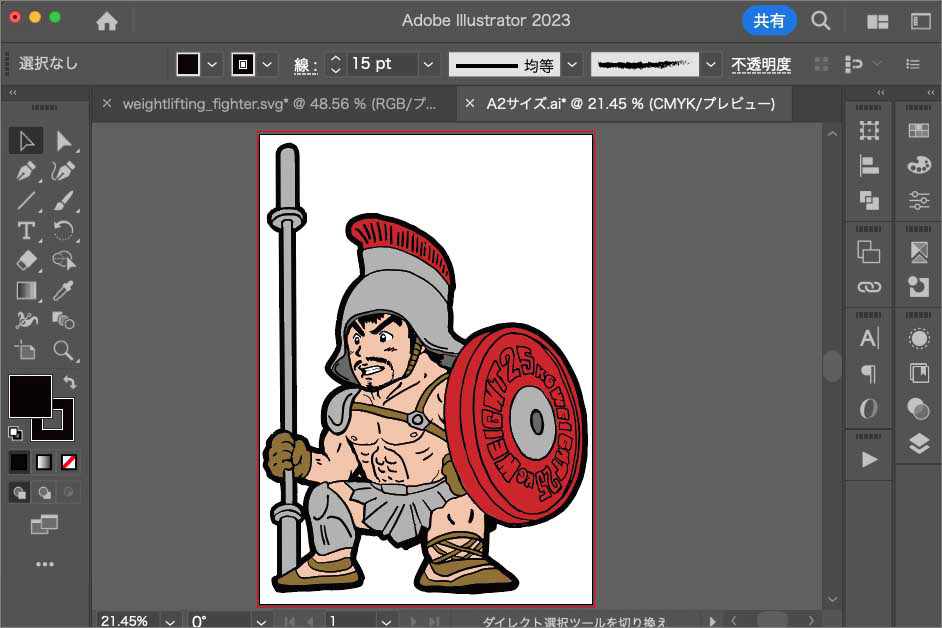Click the 共有 share button

pyautogui.click(x=769, y=21)
